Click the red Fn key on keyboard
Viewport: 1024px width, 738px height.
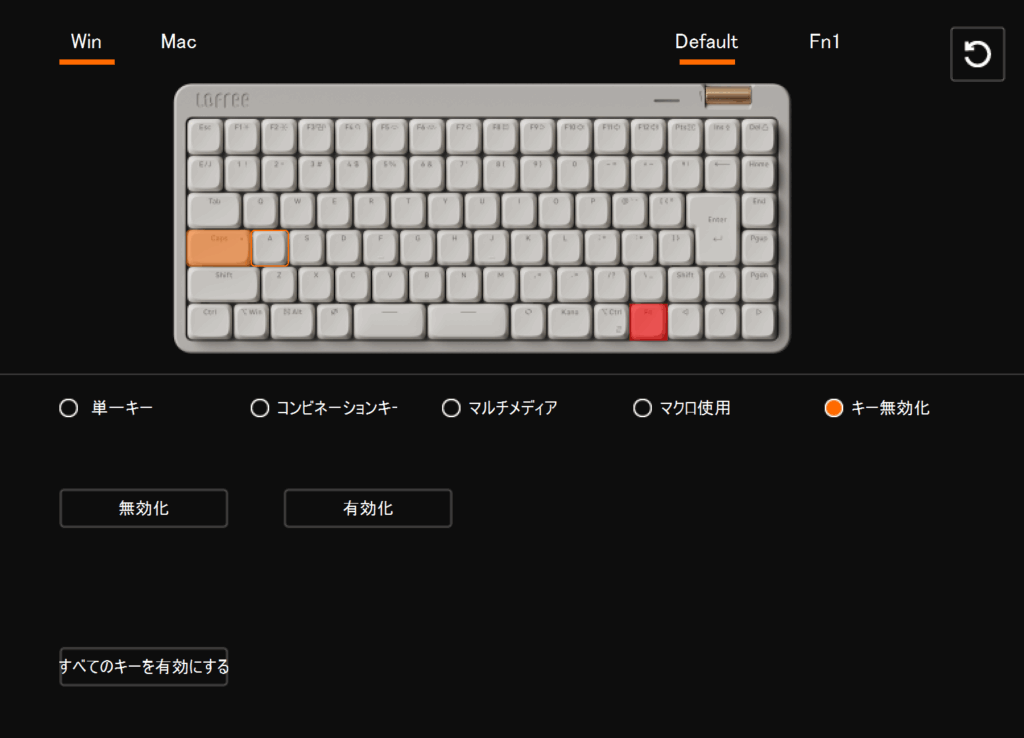pos(648,322)
